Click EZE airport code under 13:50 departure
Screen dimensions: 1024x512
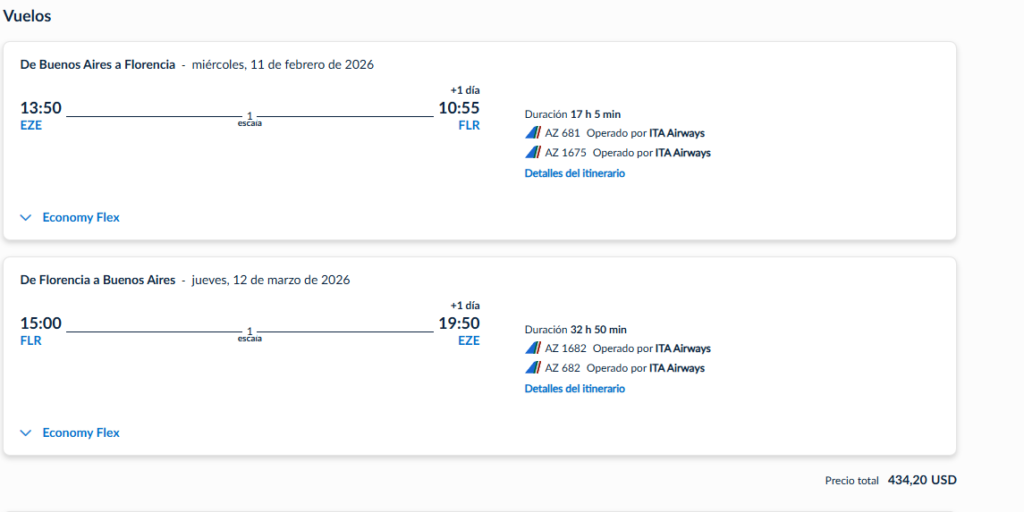click(x=31, y=126)
